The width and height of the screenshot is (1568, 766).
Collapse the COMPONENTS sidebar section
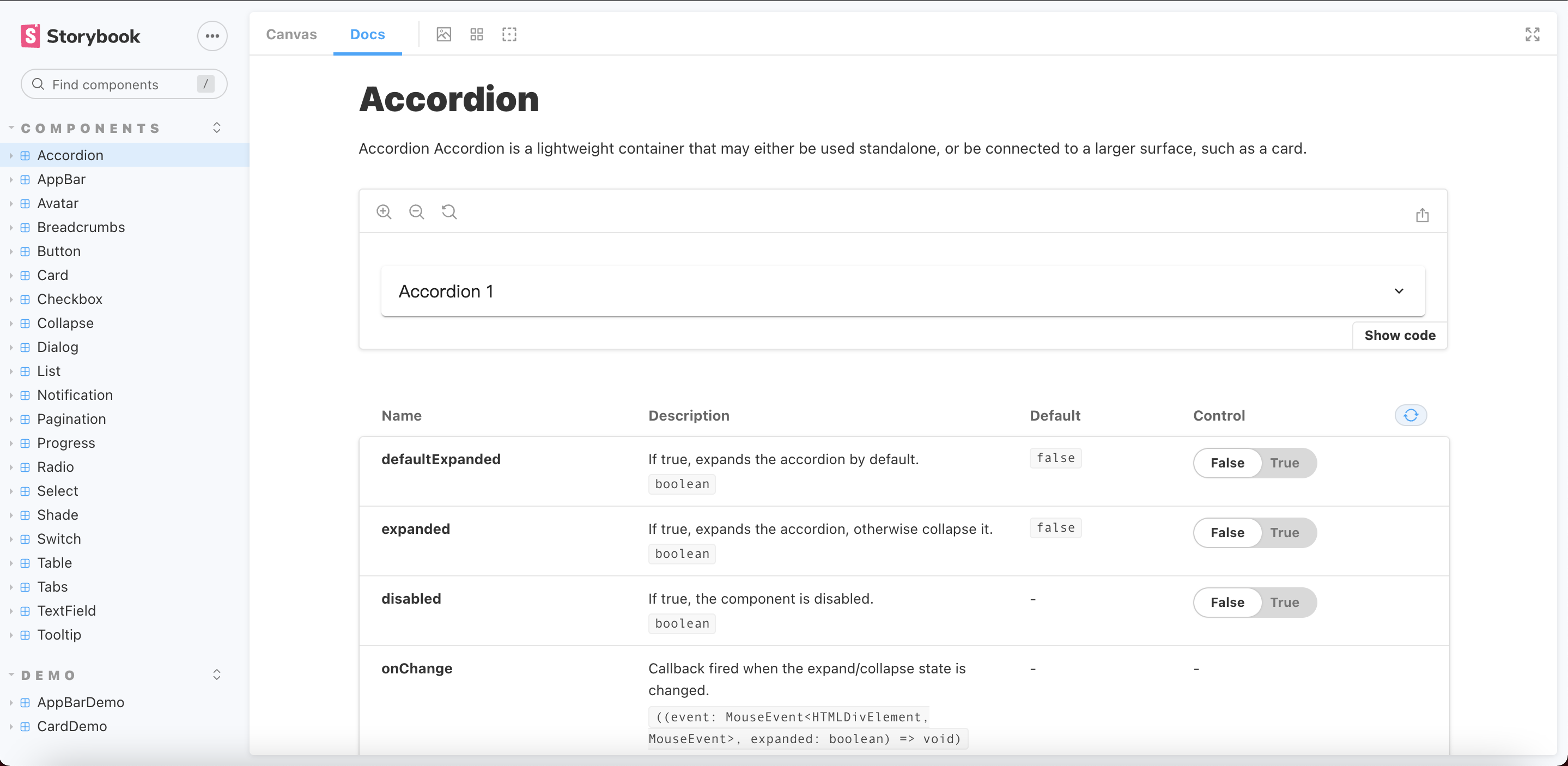point(90,128)
